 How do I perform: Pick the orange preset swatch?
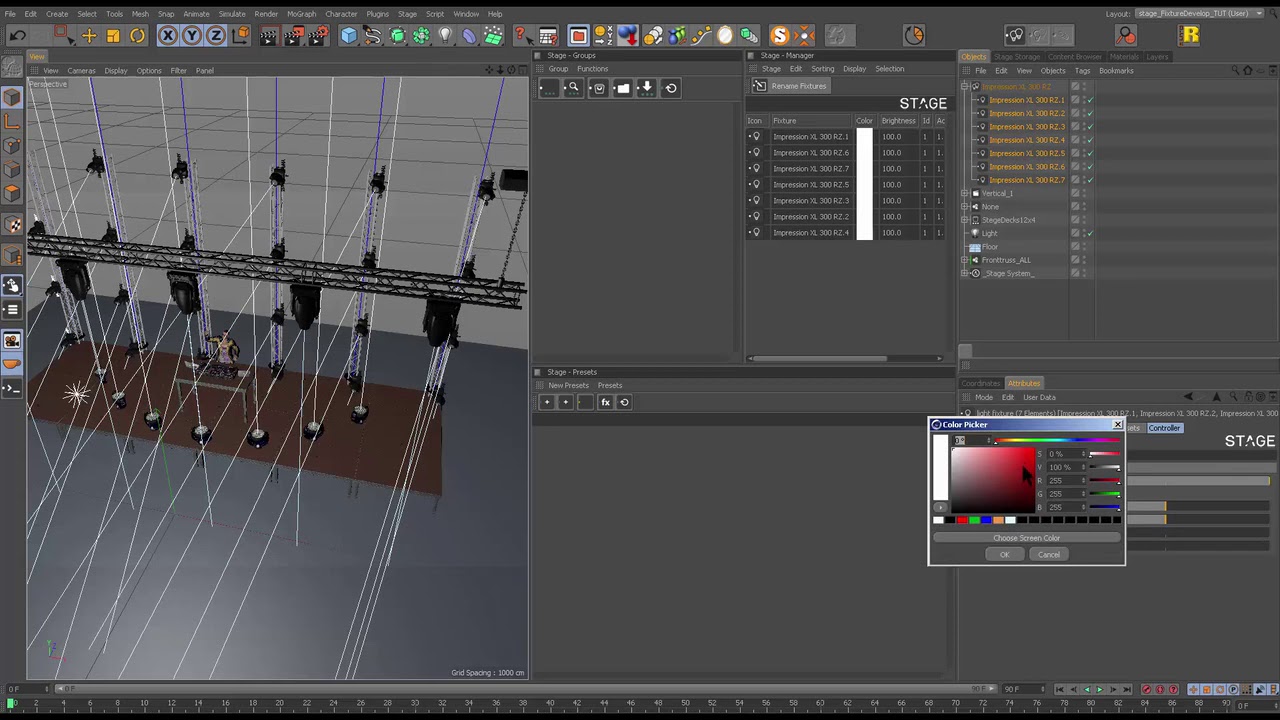tap(998, 520)
